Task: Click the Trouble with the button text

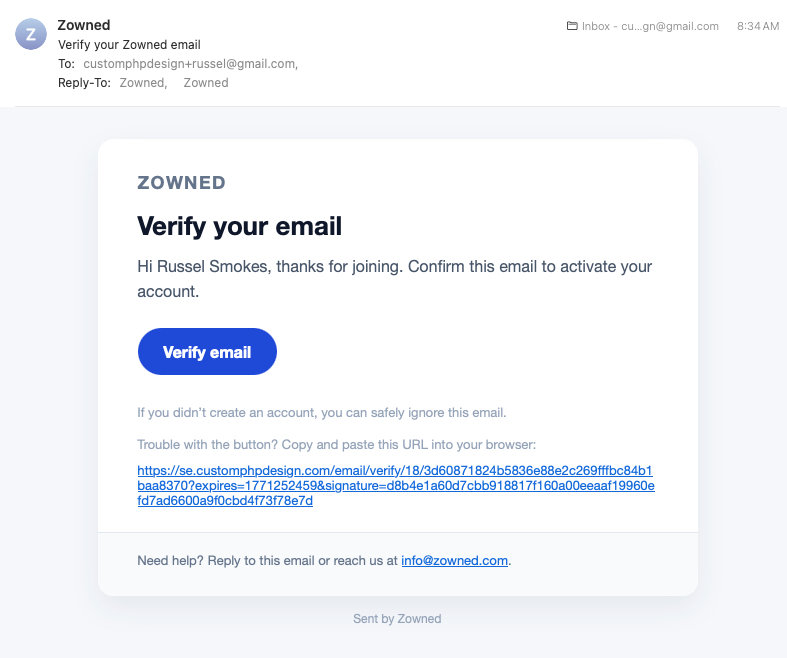Action: tap(337, 444)
